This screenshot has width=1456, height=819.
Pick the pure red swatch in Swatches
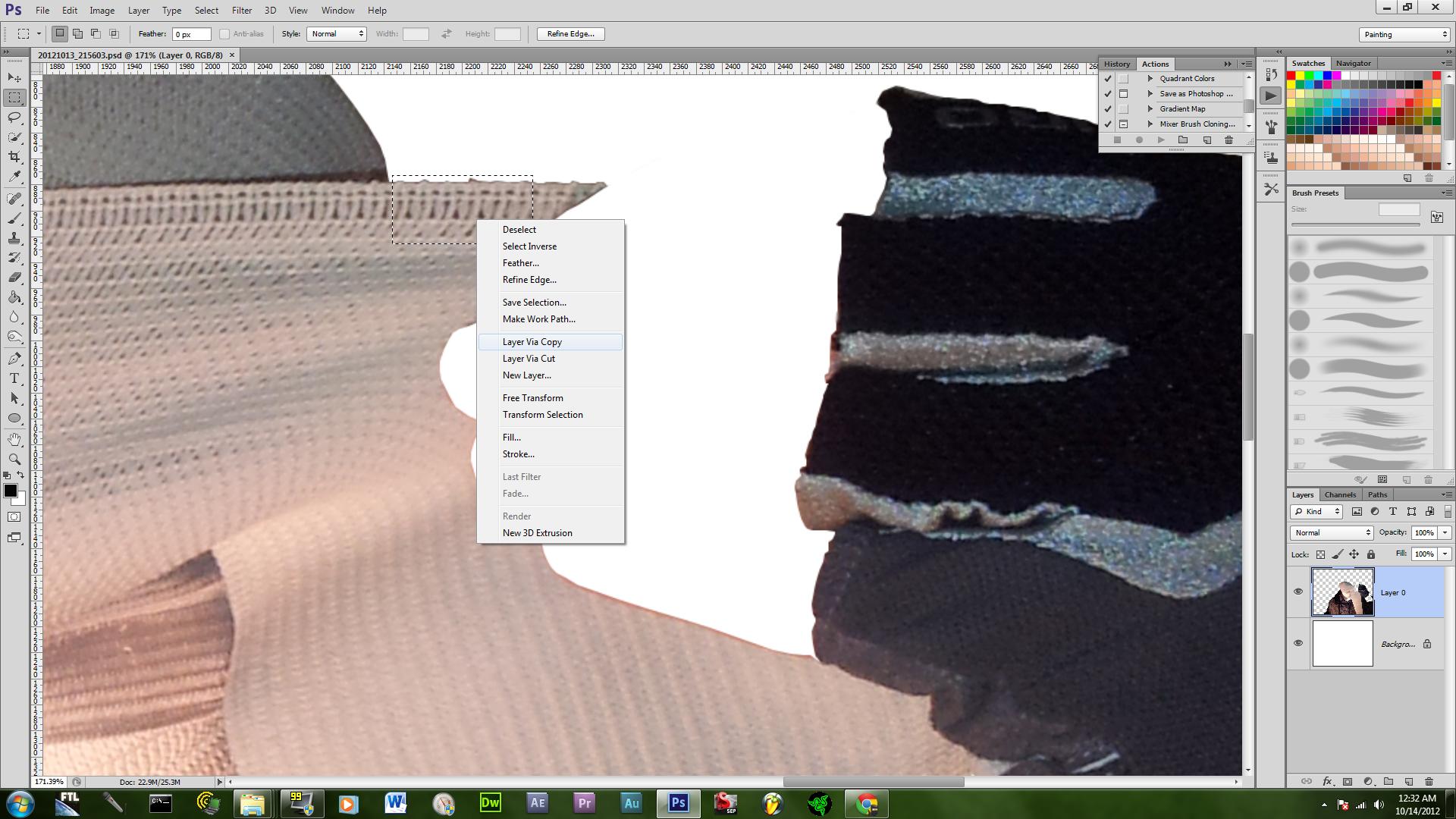[1291, 76]
